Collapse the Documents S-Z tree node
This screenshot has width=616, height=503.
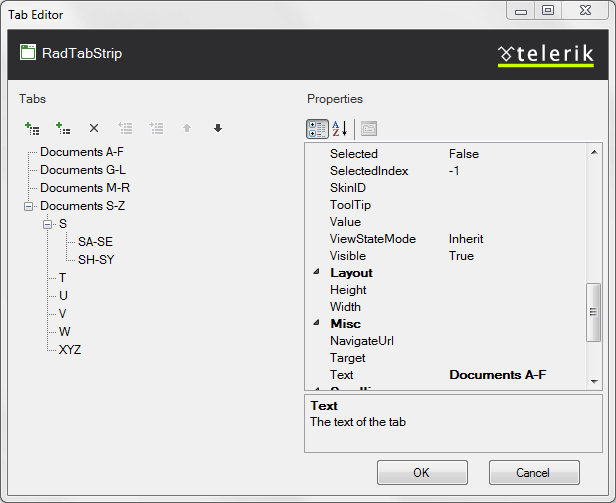[x=29, y=207]
